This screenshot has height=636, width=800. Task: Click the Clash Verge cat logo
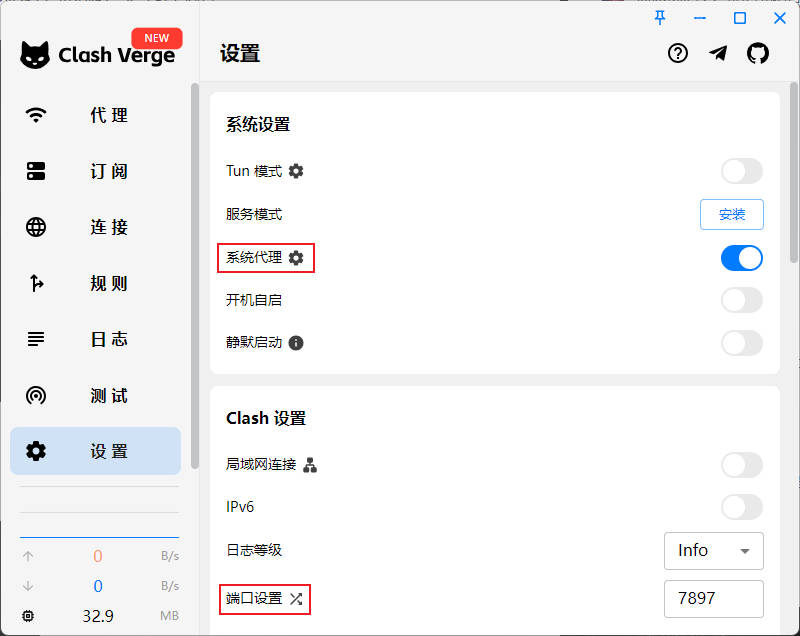pyautogui.click(x=35, y=55)
